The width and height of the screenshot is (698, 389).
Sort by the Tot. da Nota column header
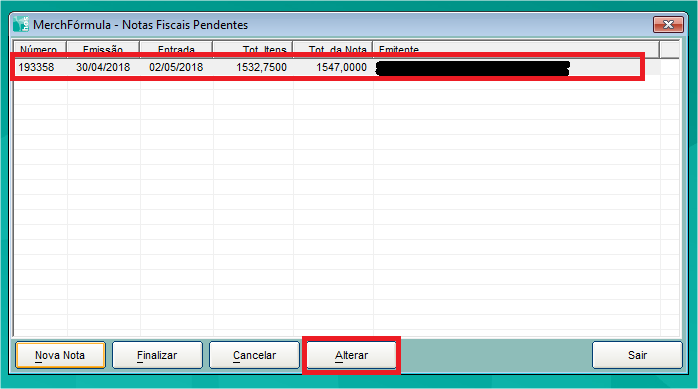(333, 49)
